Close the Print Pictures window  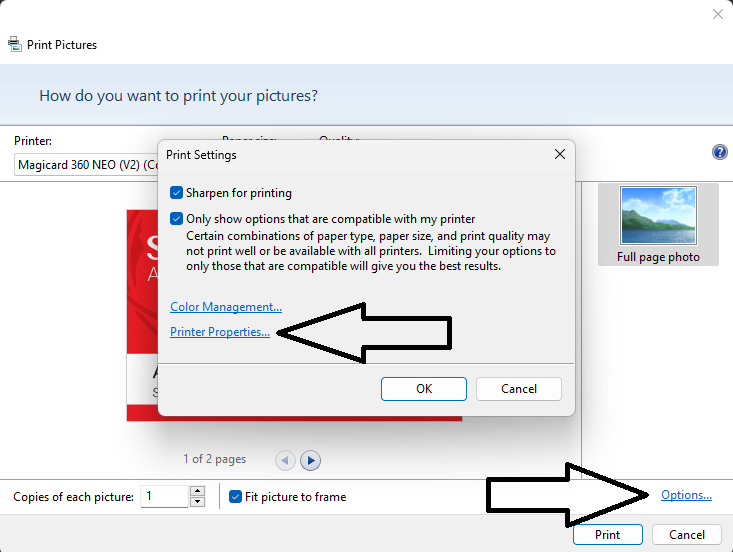click(x=717, y=14)
